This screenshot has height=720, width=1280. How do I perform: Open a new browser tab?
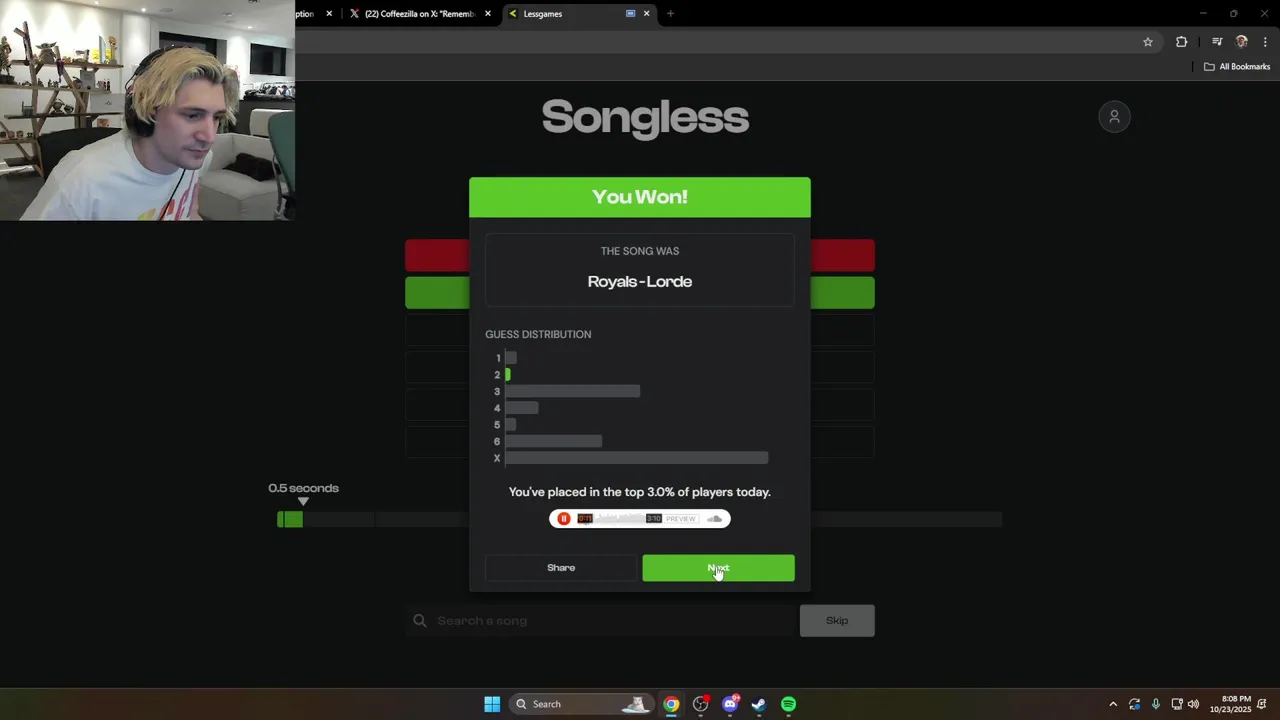(x=670, y=14)
